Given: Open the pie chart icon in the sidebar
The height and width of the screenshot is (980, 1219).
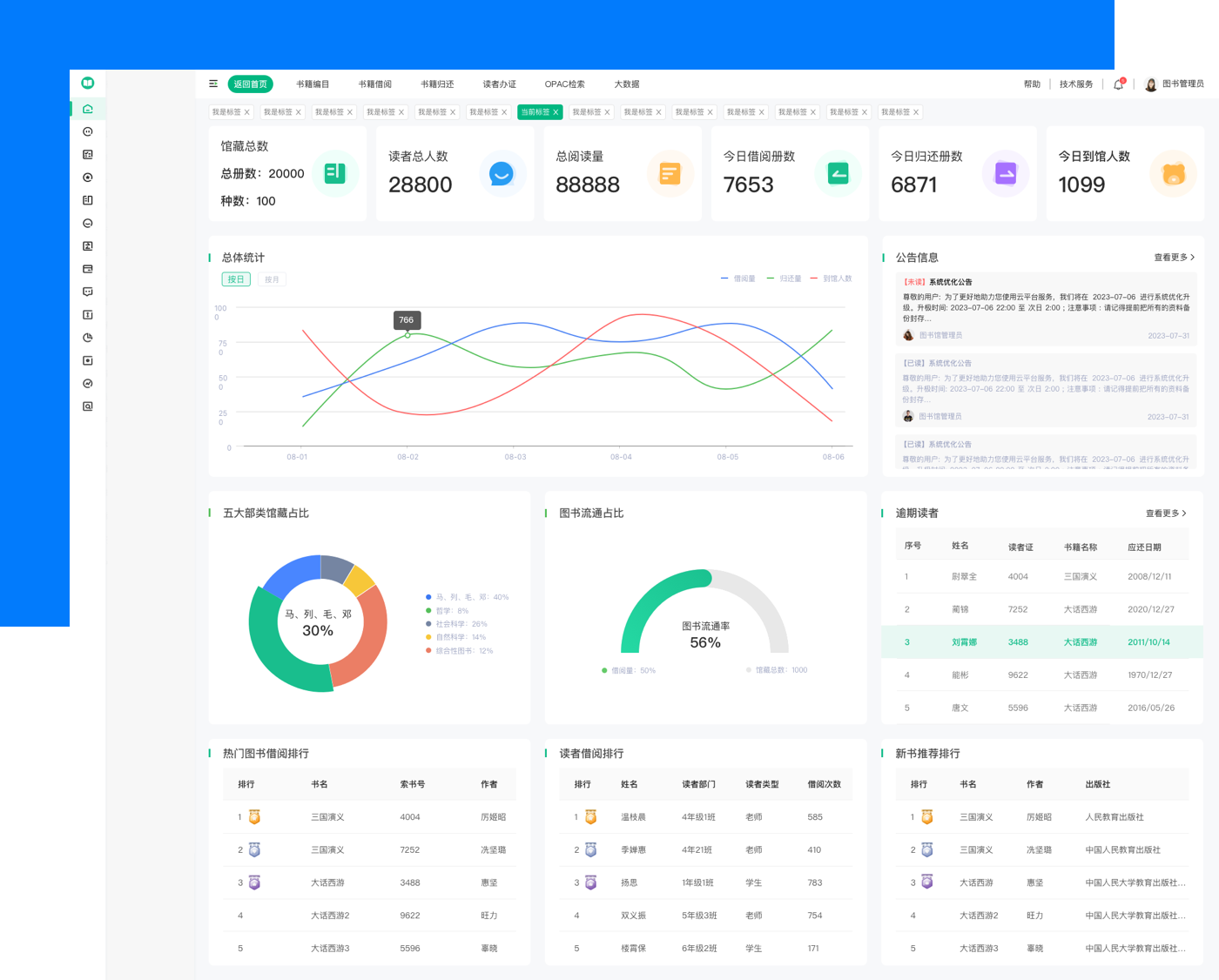Looking at the screenshot, I should pos(87,338).
